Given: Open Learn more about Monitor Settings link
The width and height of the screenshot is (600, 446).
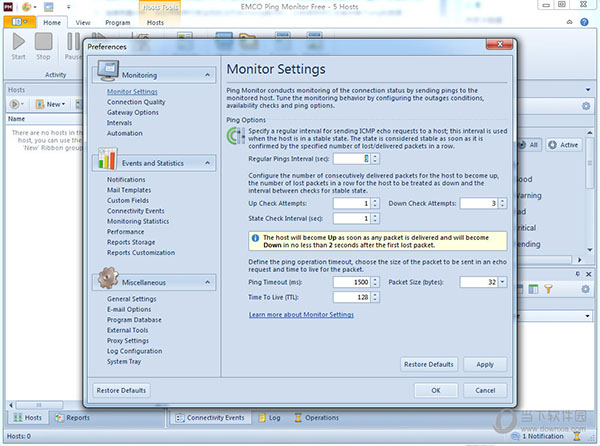Looking at the screenshot, I should click(301, 314).
